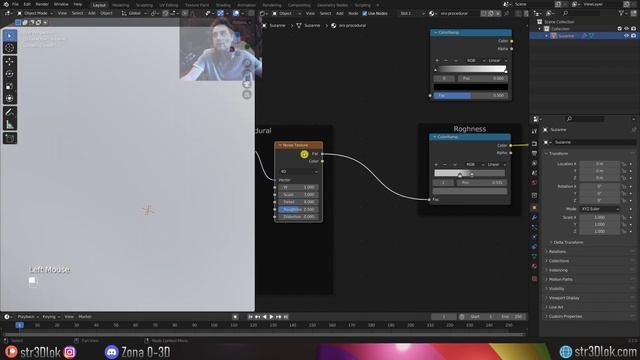
Task: Open the World properties tab
Action: 534,183
